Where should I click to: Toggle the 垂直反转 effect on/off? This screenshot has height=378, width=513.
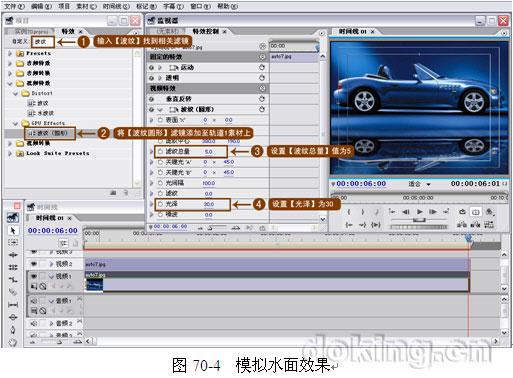tap(152, 99)
